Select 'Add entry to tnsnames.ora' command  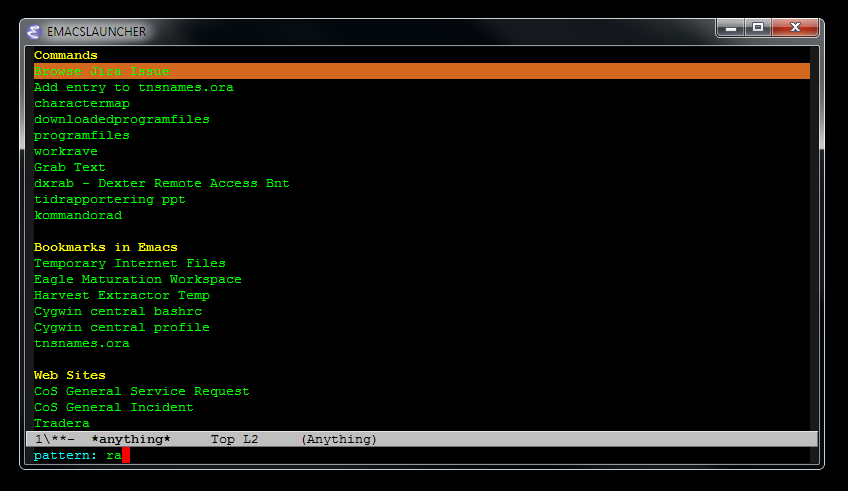click(134, 88)
